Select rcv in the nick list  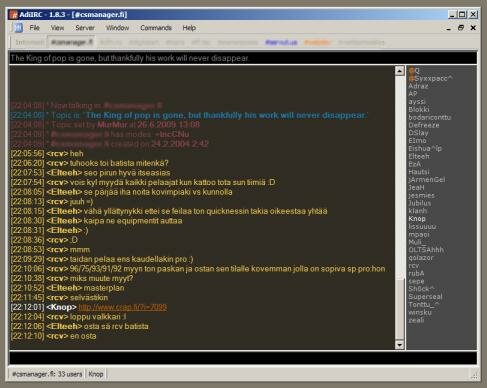[x=414, y=266]
